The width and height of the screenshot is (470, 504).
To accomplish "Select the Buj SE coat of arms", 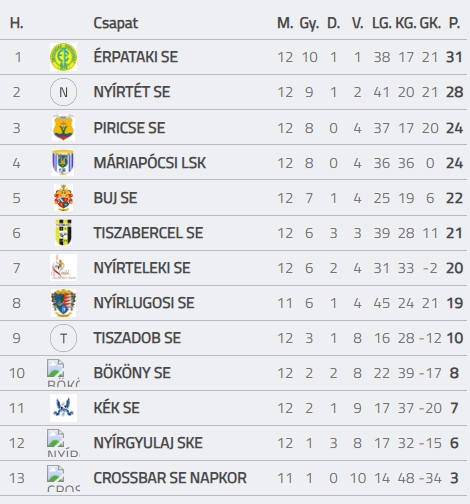I will pyautogui.click(x=63, y=198).
